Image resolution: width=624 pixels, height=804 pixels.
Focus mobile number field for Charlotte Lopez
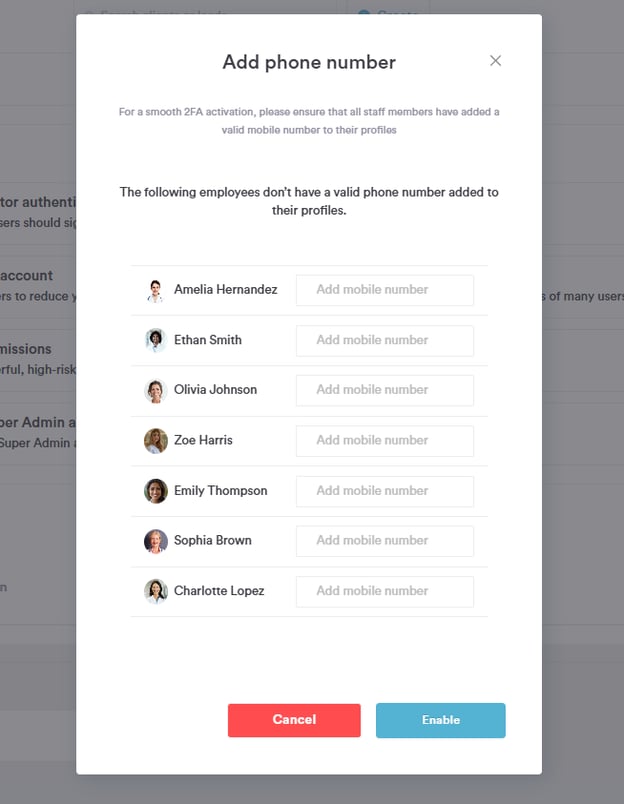pos(384,591)
